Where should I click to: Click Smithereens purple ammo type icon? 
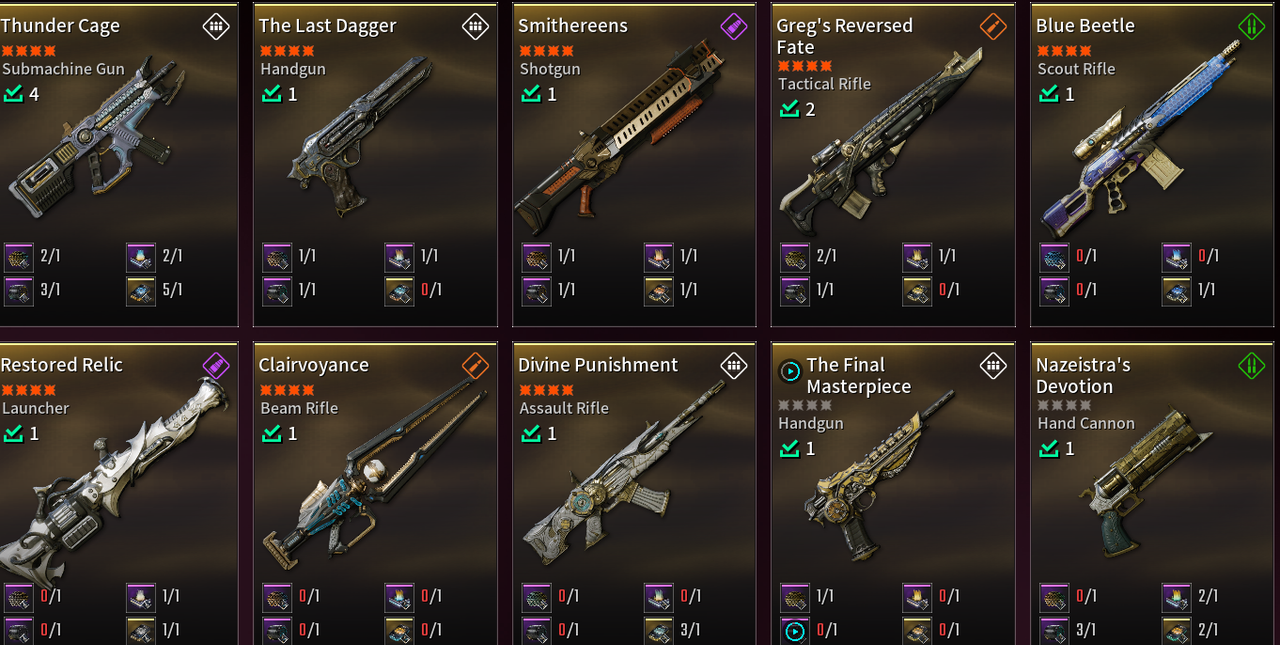coord(734,26)
